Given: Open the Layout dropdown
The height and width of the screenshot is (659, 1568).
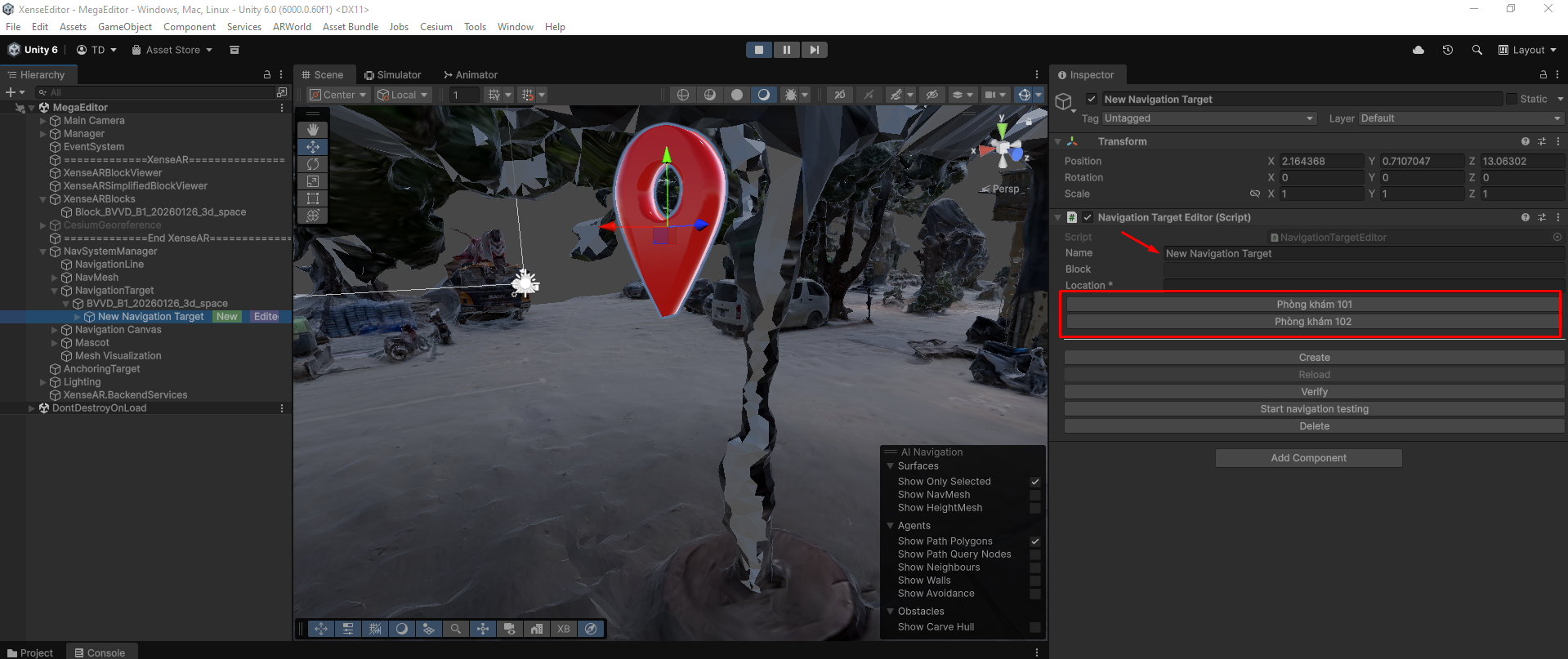Looking at the screenshot, I should [x=1527, y=50].
